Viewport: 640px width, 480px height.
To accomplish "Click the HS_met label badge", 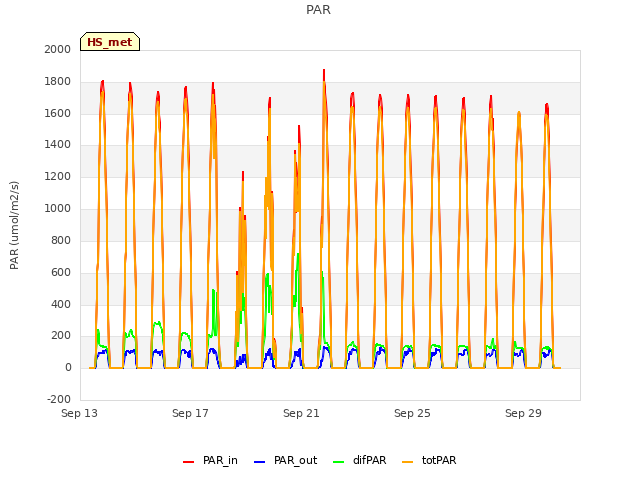I will 110,42.
